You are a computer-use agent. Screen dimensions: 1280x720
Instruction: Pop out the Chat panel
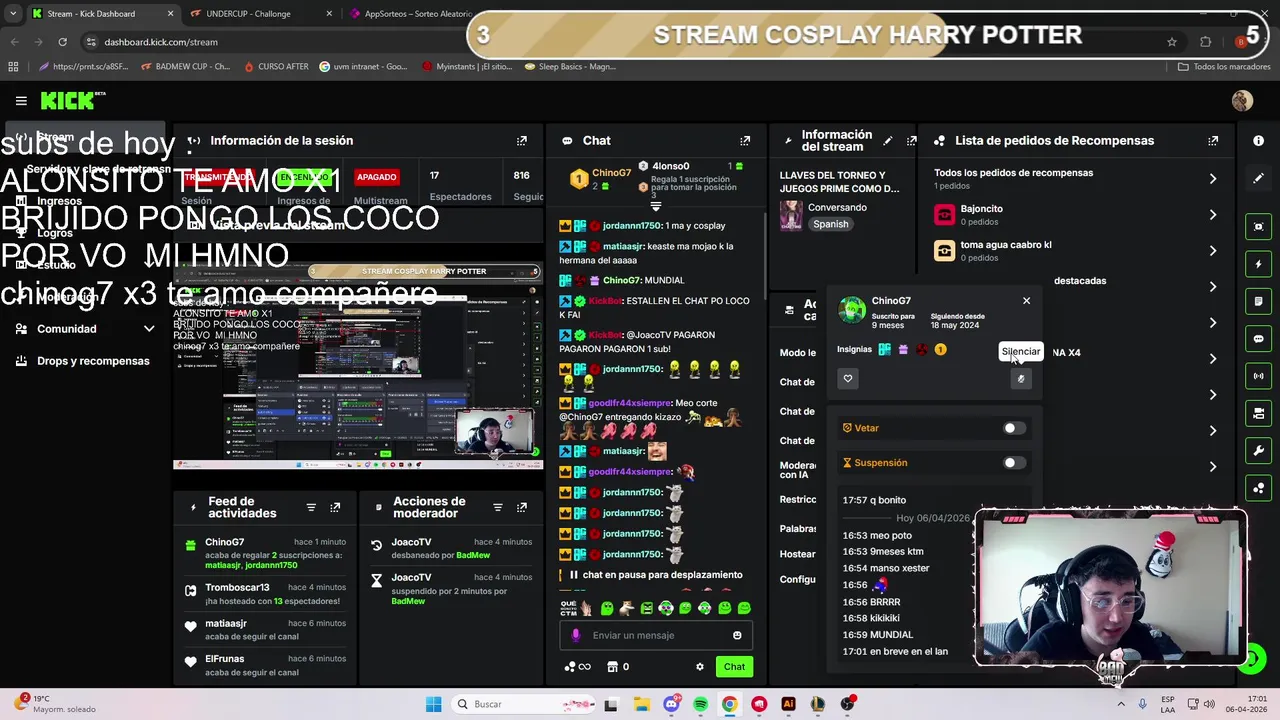[x=745, y=141]
